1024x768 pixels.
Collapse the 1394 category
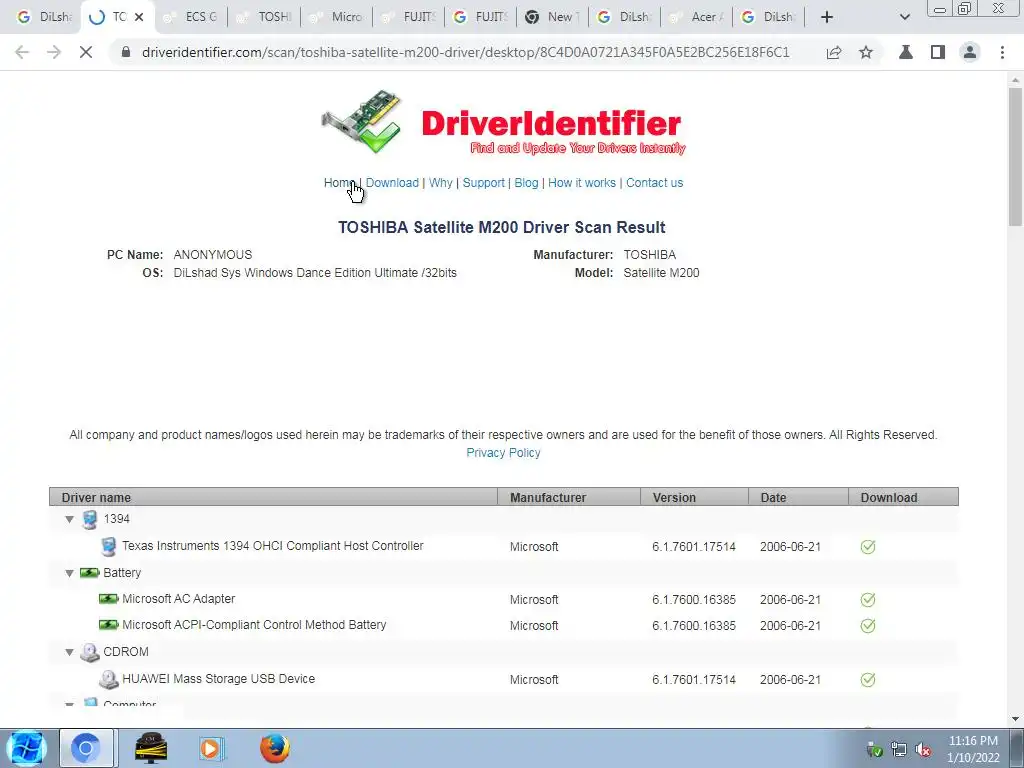click(69, 519)
